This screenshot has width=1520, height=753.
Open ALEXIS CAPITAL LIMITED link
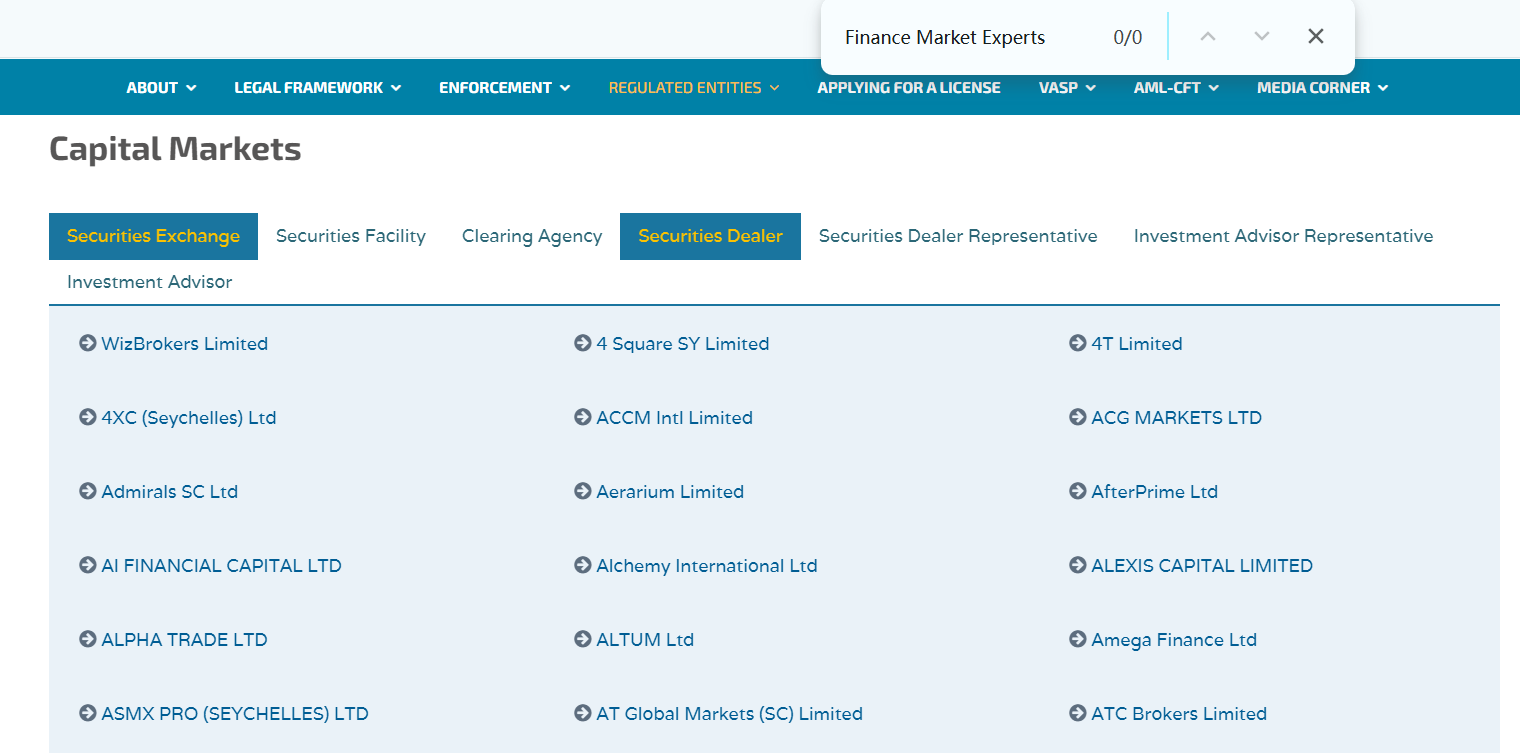(1202, 565)
